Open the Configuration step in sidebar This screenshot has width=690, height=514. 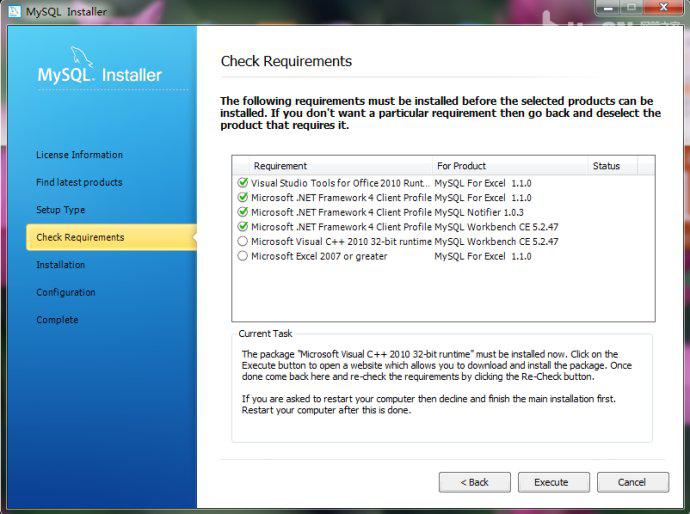66,293
